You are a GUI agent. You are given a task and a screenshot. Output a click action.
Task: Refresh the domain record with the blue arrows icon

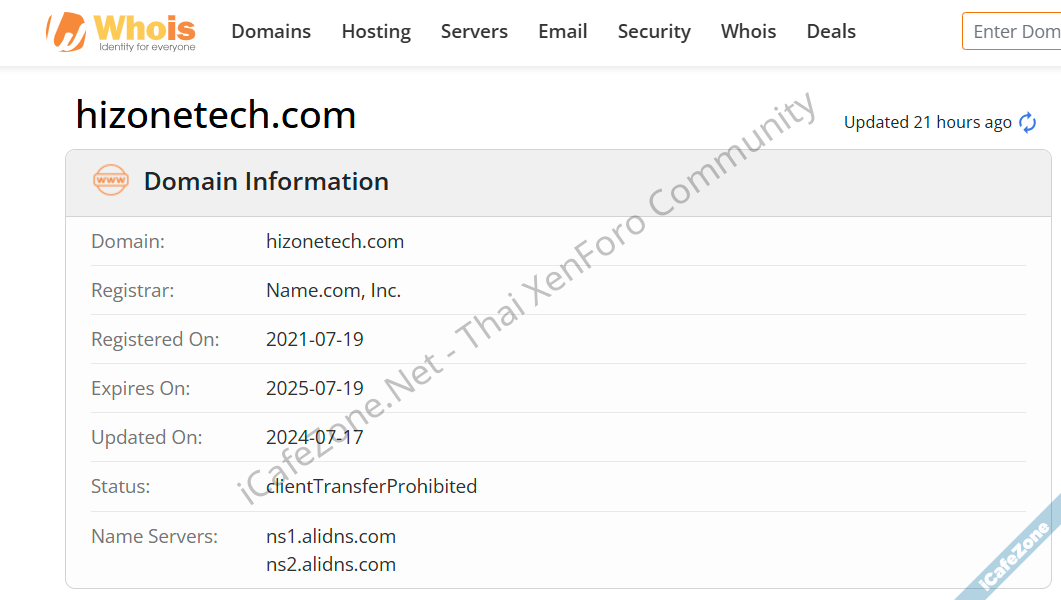1028,123
